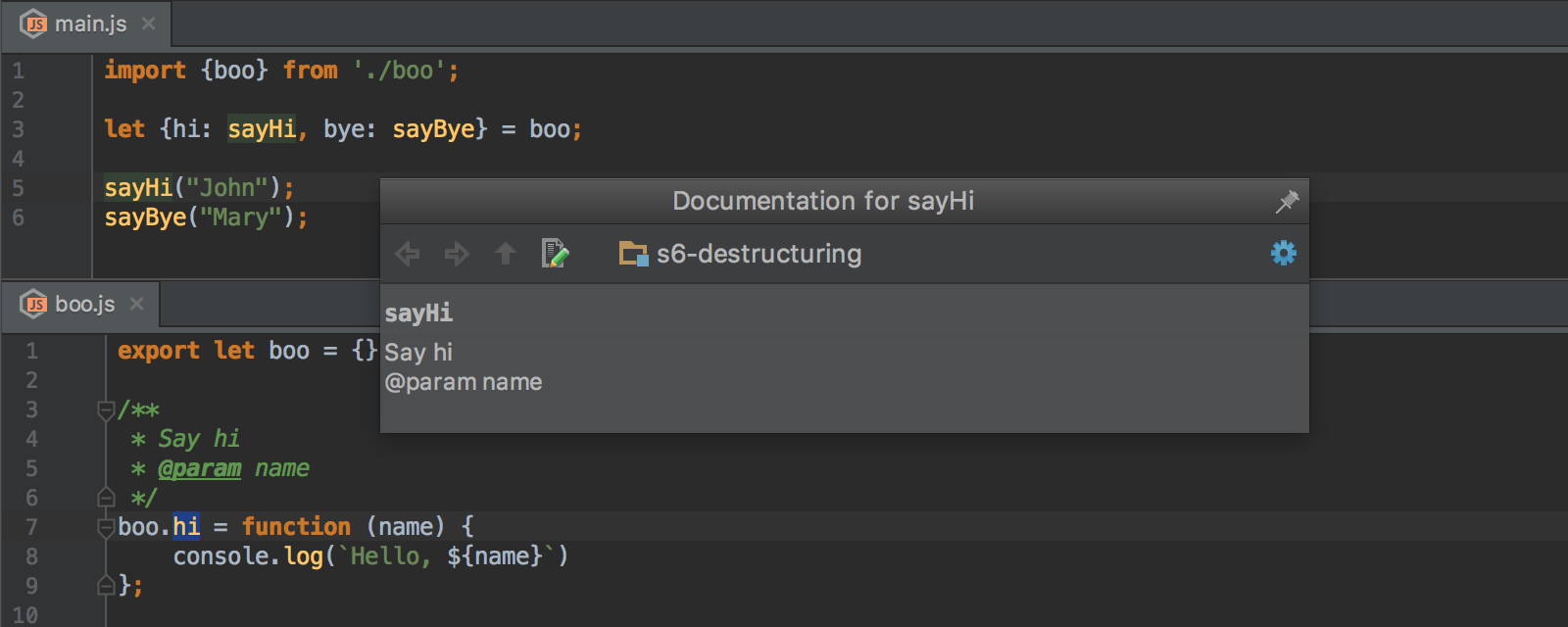Click the JS file icon on boo.js tab
The height and width of the screenshot is (627, 1568).
34,305
